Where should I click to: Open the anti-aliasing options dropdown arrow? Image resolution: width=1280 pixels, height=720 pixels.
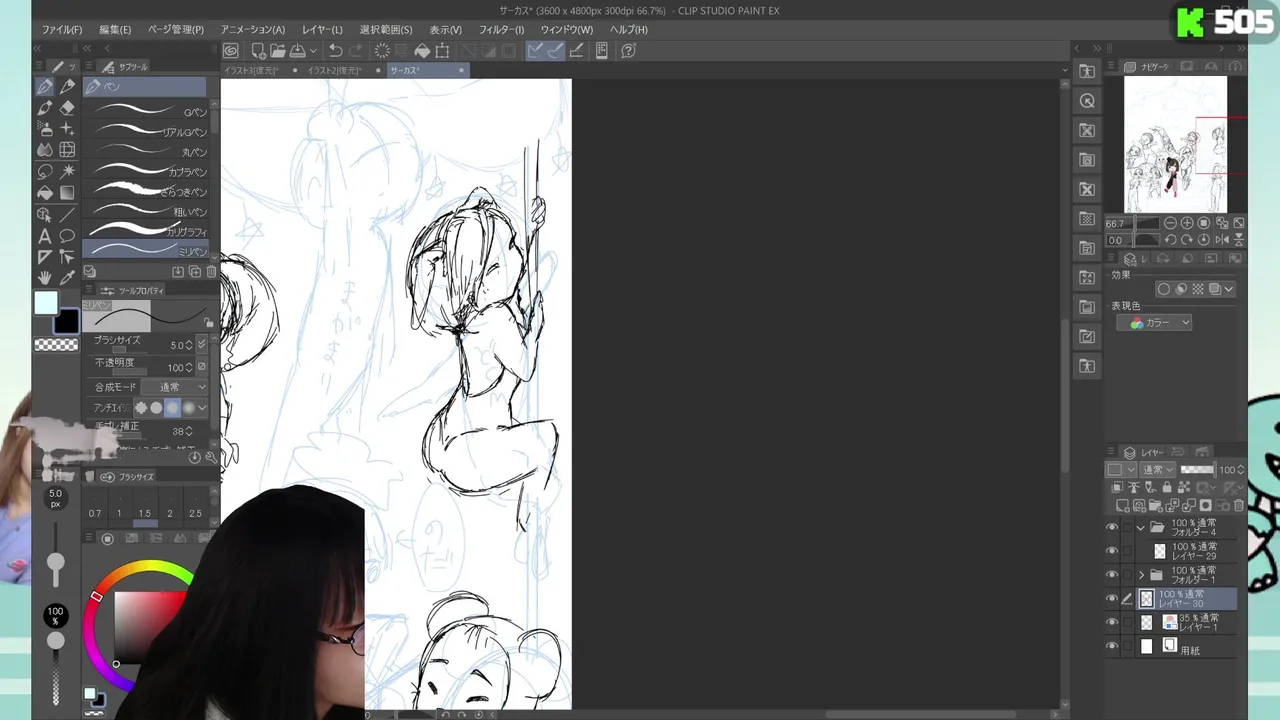(x=202, y=408)
